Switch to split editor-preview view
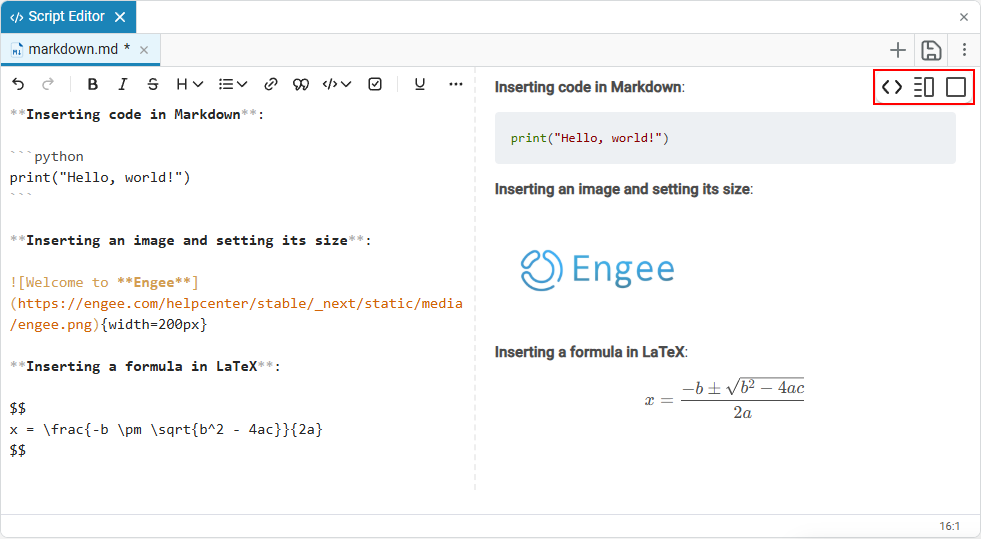This screenshot has width=981, height=539. coord(923,87)
